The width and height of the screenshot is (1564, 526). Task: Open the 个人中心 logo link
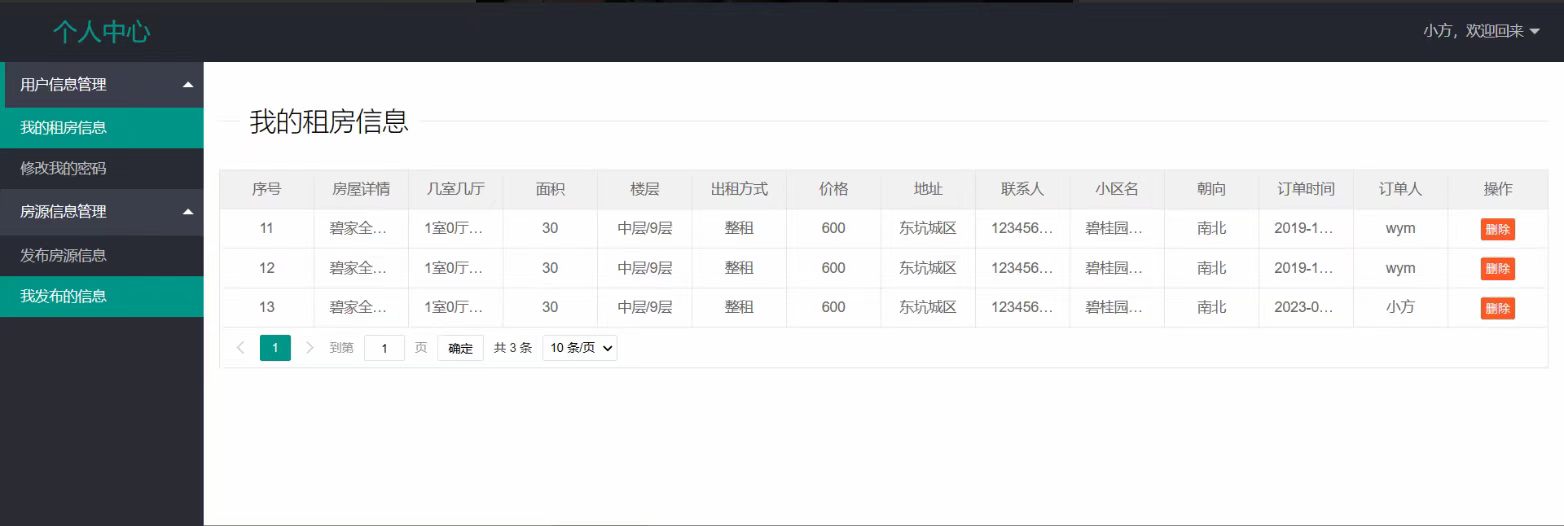point(102,32)
